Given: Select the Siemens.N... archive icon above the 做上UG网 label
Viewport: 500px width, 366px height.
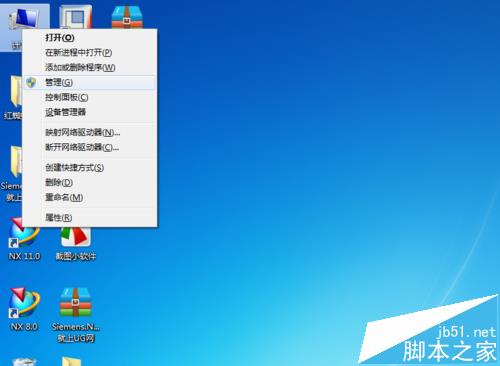Looking at the screenshot, I should coord(75,302).
